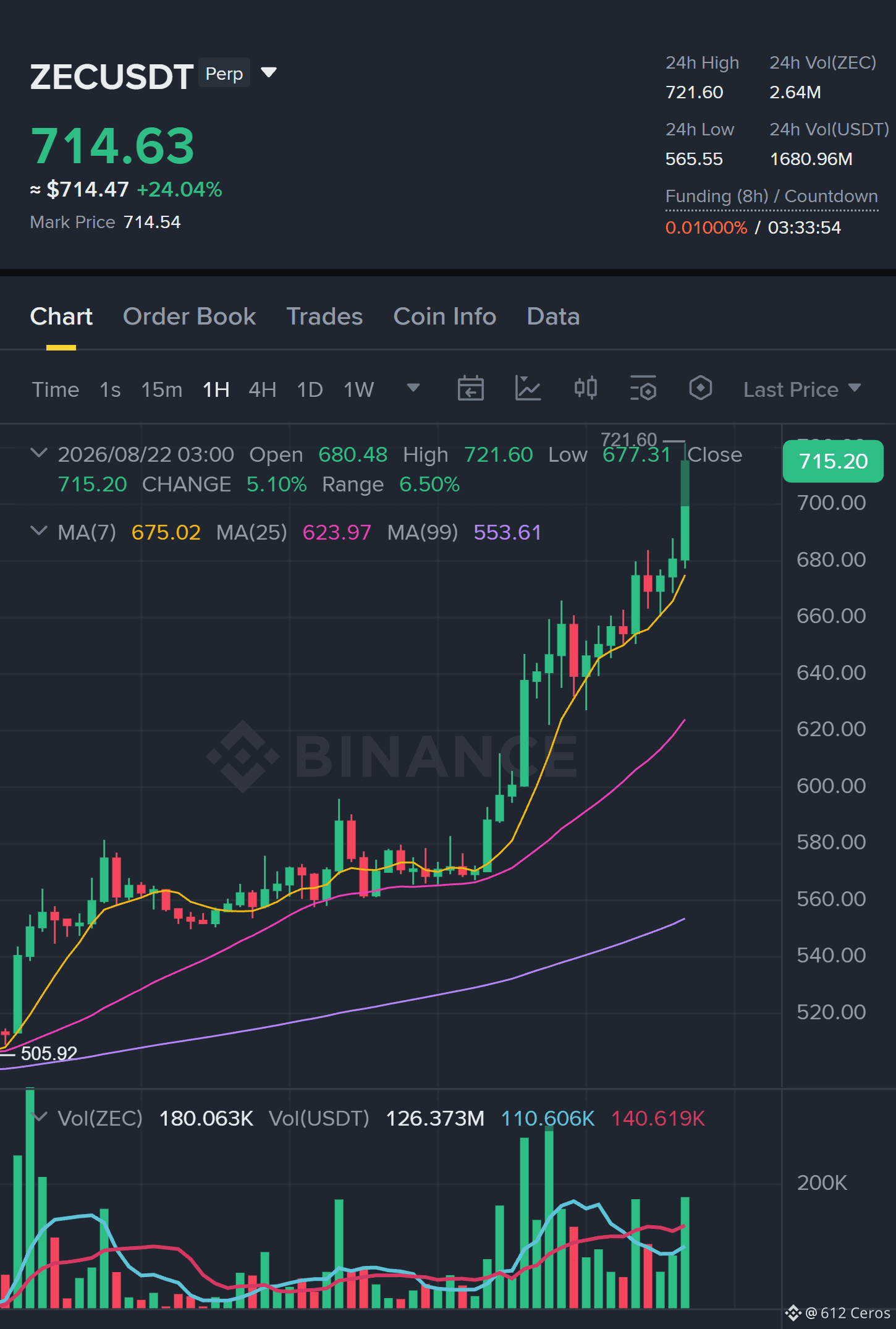
Task: Tap the Vol(USDT) 126.373M value
Action: (x=435, y=1118)
